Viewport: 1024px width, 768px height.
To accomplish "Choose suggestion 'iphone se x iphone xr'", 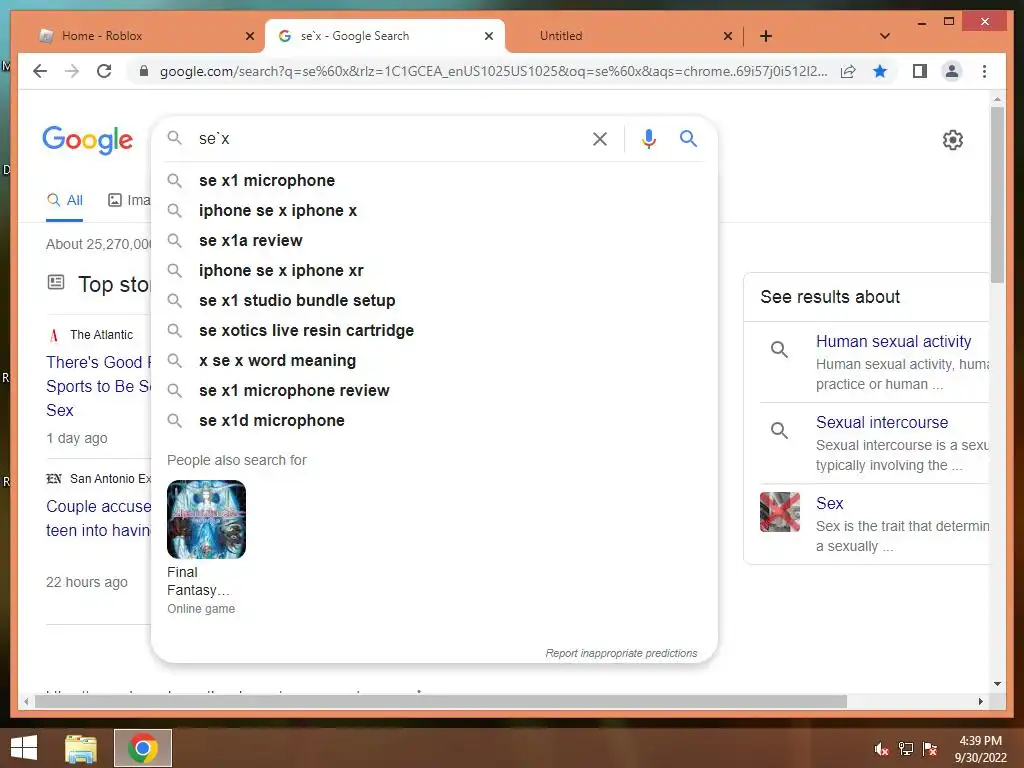I will [x=434, y=270].
